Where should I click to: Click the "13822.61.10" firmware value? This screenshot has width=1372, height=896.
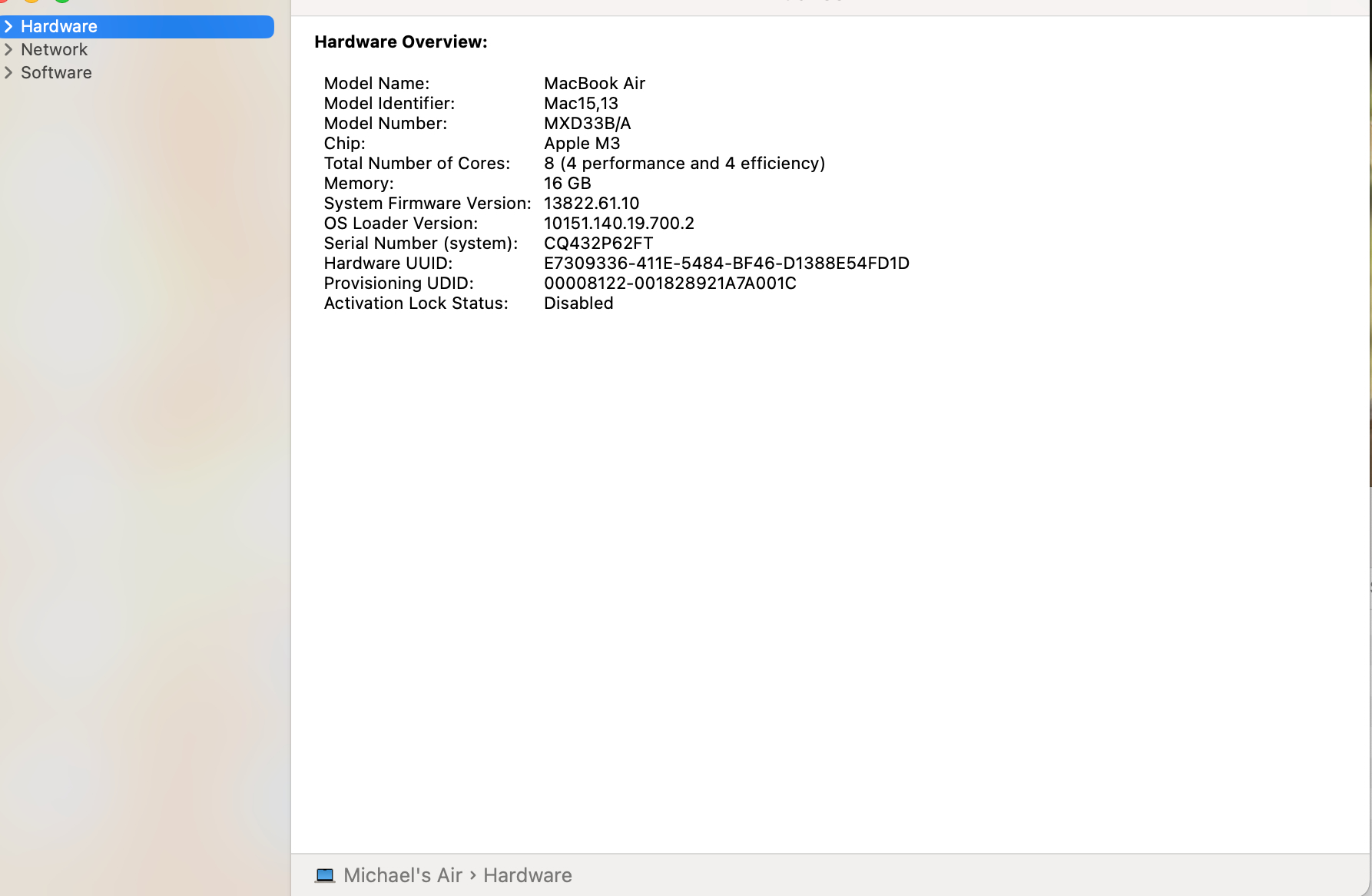pos(592,203)
